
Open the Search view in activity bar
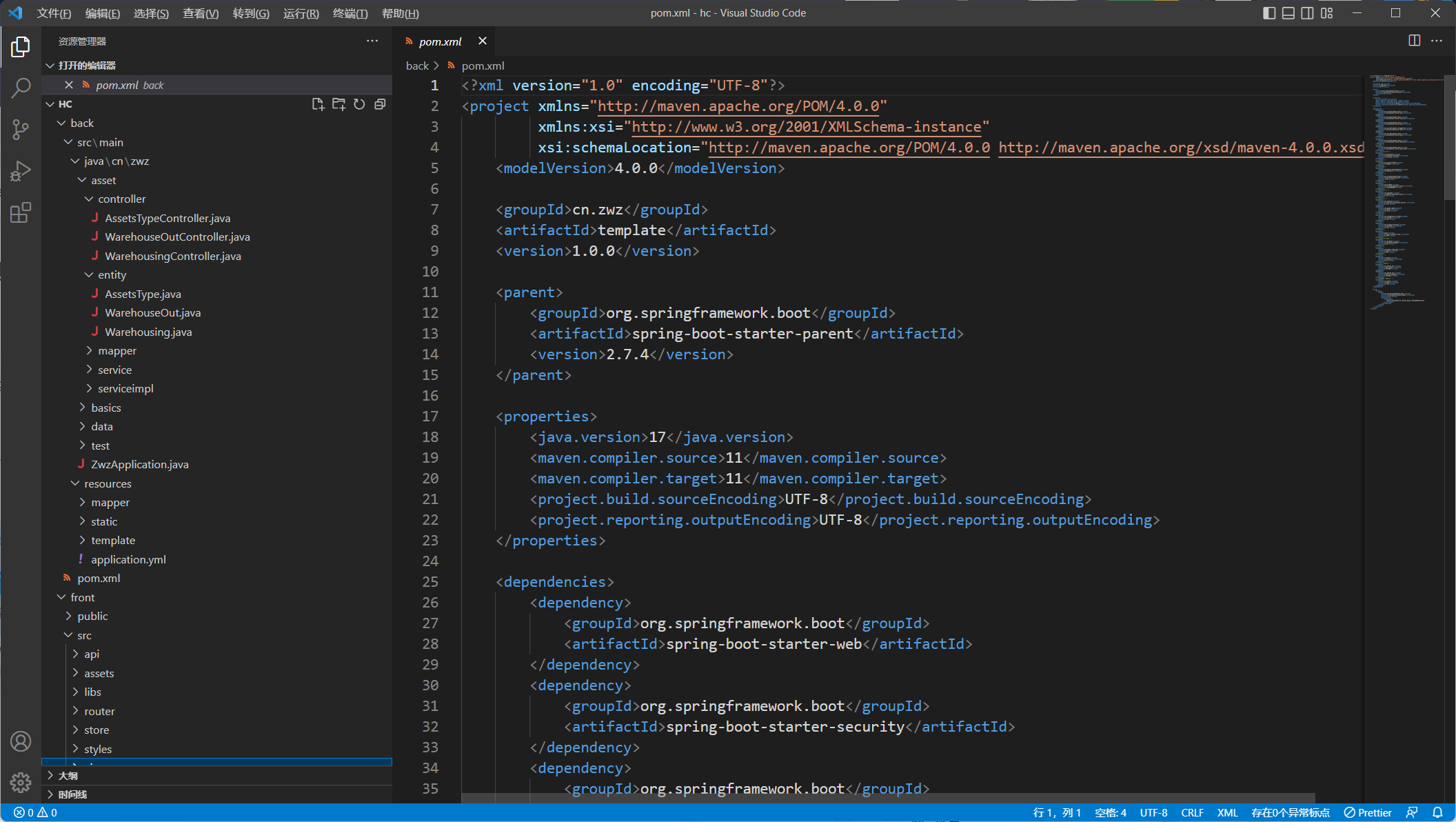pyautogui.click(x=21, y=88)
